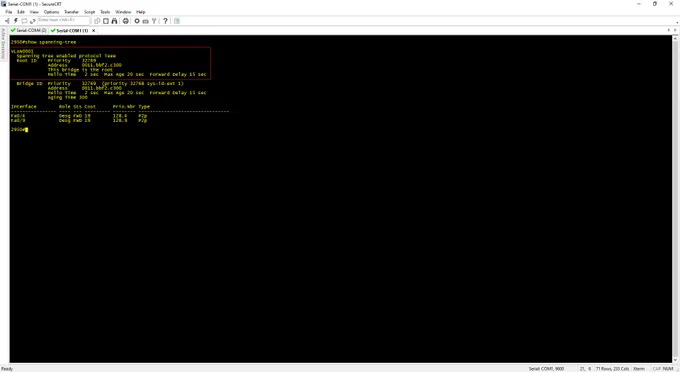Click the tab scroll right arrow
Viewport: 680px width, 372px height.
tap(675, 30)
